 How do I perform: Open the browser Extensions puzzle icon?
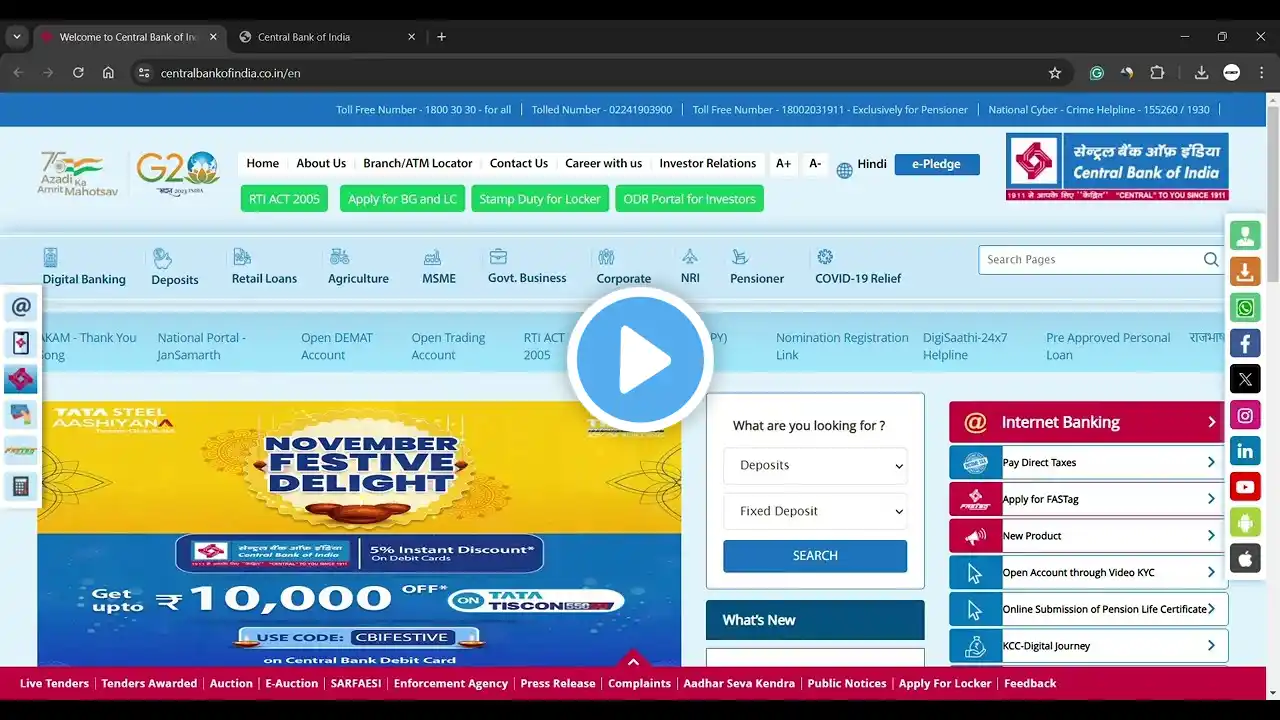(1157, 73)
